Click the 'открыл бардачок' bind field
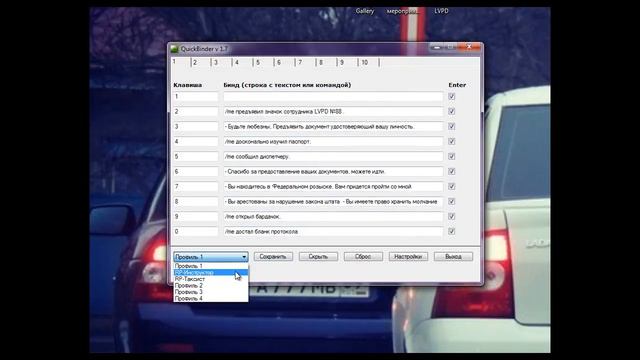This screenshot has width=640, height=360. (333, 216)
